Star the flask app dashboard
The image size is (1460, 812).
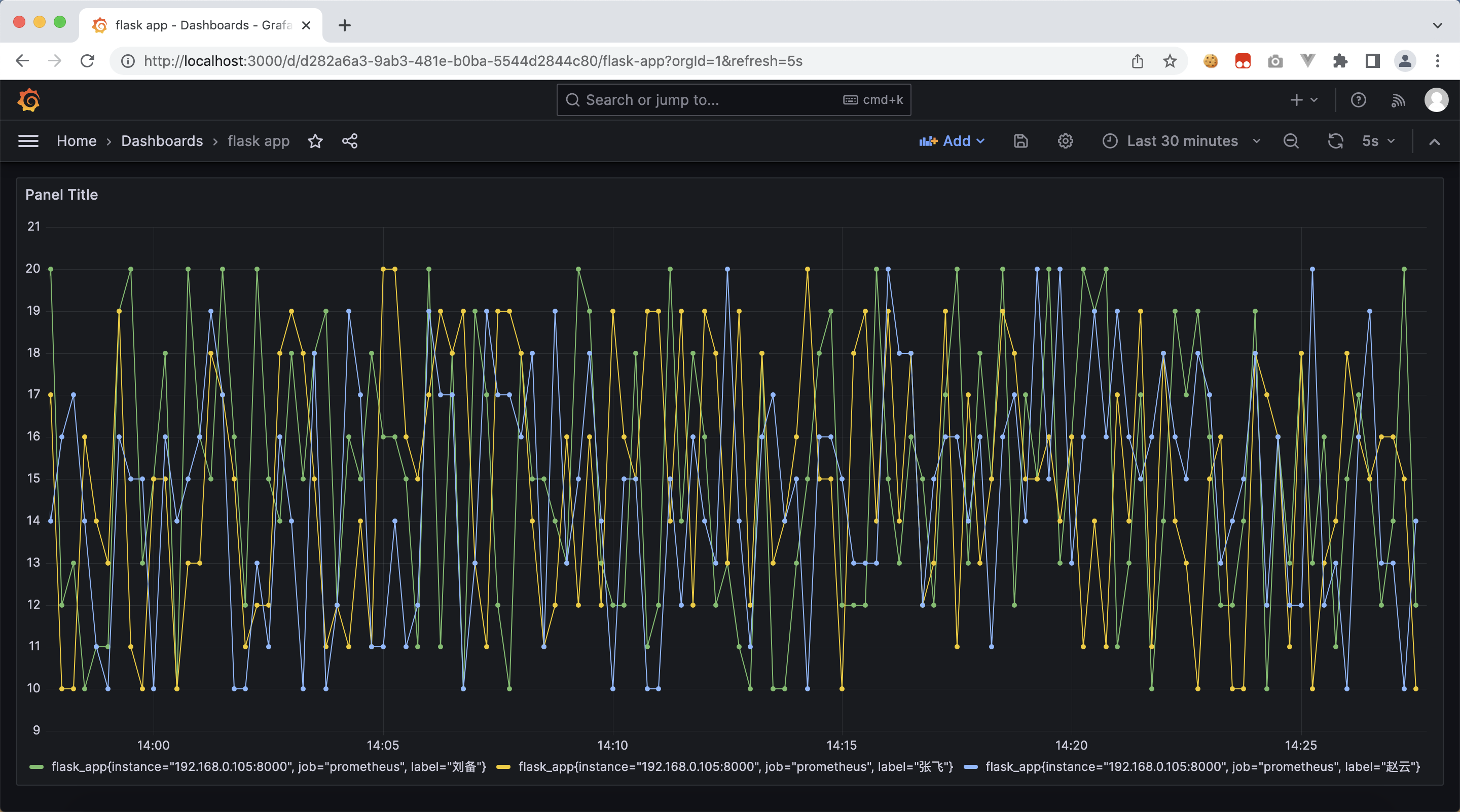[315, 141]
